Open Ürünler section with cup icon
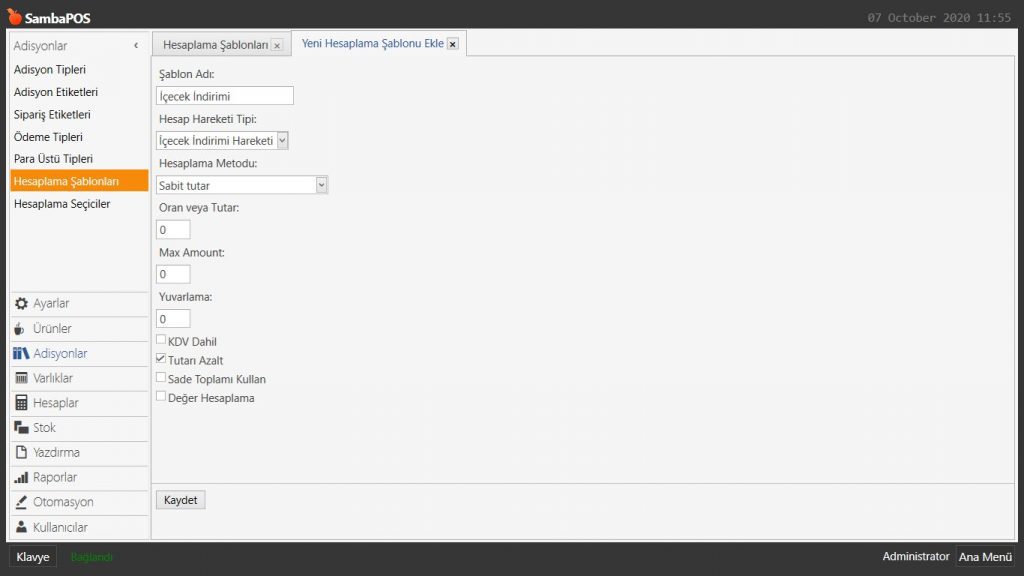The width and height of the screenshot is (1024, 576). [22, 329]
